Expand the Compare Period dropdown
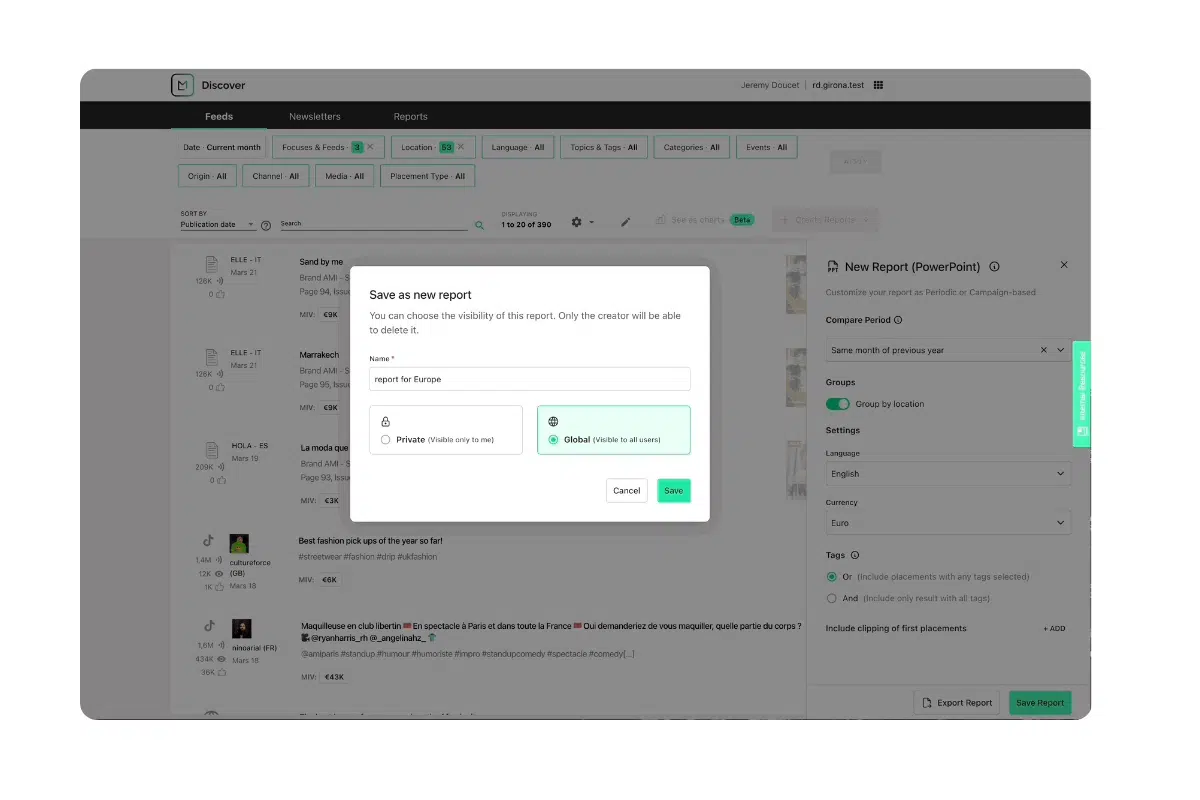This screenshot has height=800, width=1200. [x=1060, y=349]
